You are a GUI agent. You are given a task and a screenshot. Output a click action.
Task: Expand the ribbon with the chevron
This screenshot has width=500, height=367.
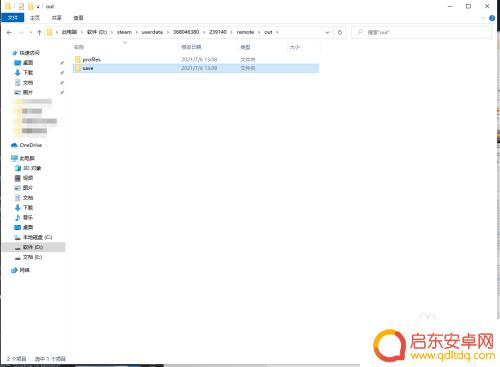(483, 18)
